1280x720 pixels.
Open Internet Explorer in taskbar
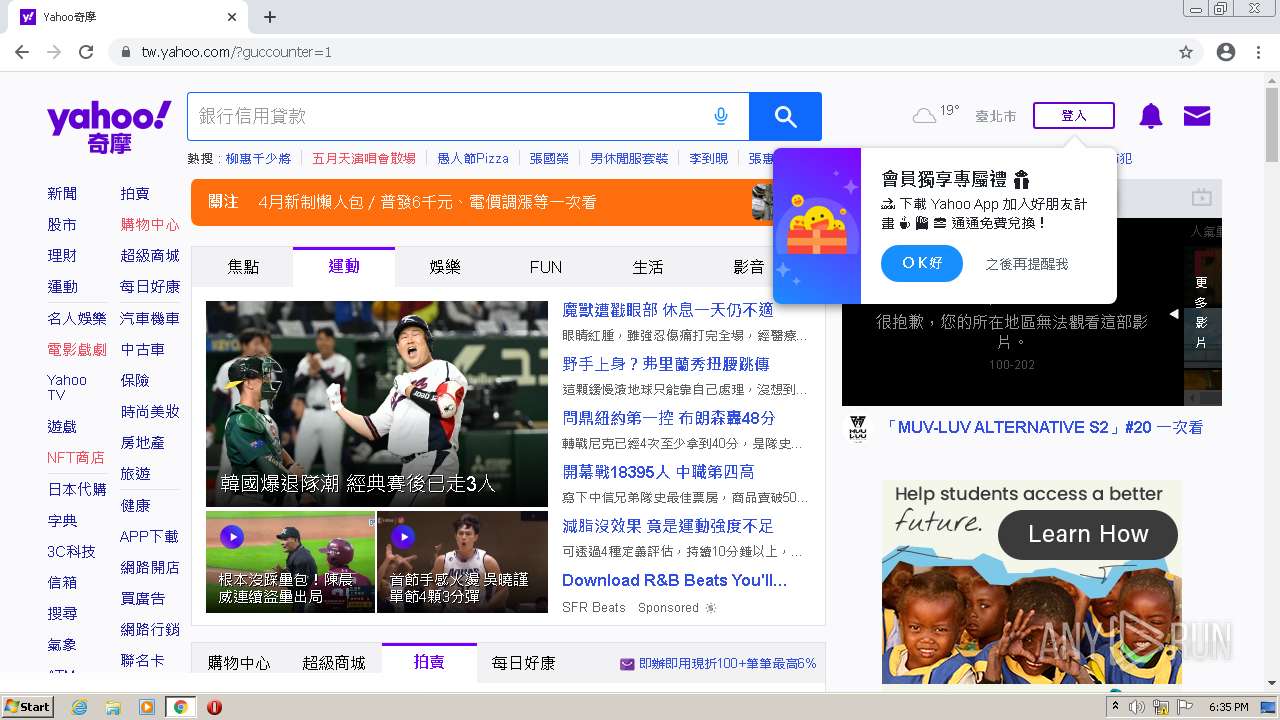(79, 707)
